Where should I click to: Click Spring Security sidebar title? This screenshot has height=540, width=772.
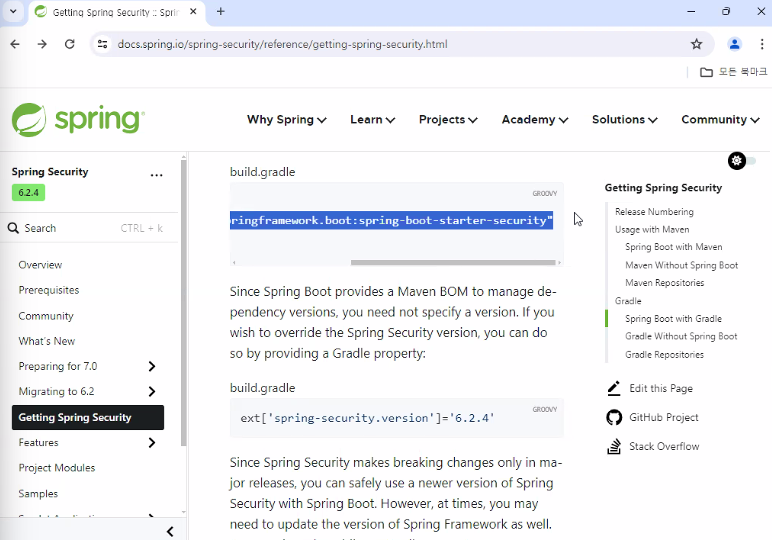tap(50, 172)
